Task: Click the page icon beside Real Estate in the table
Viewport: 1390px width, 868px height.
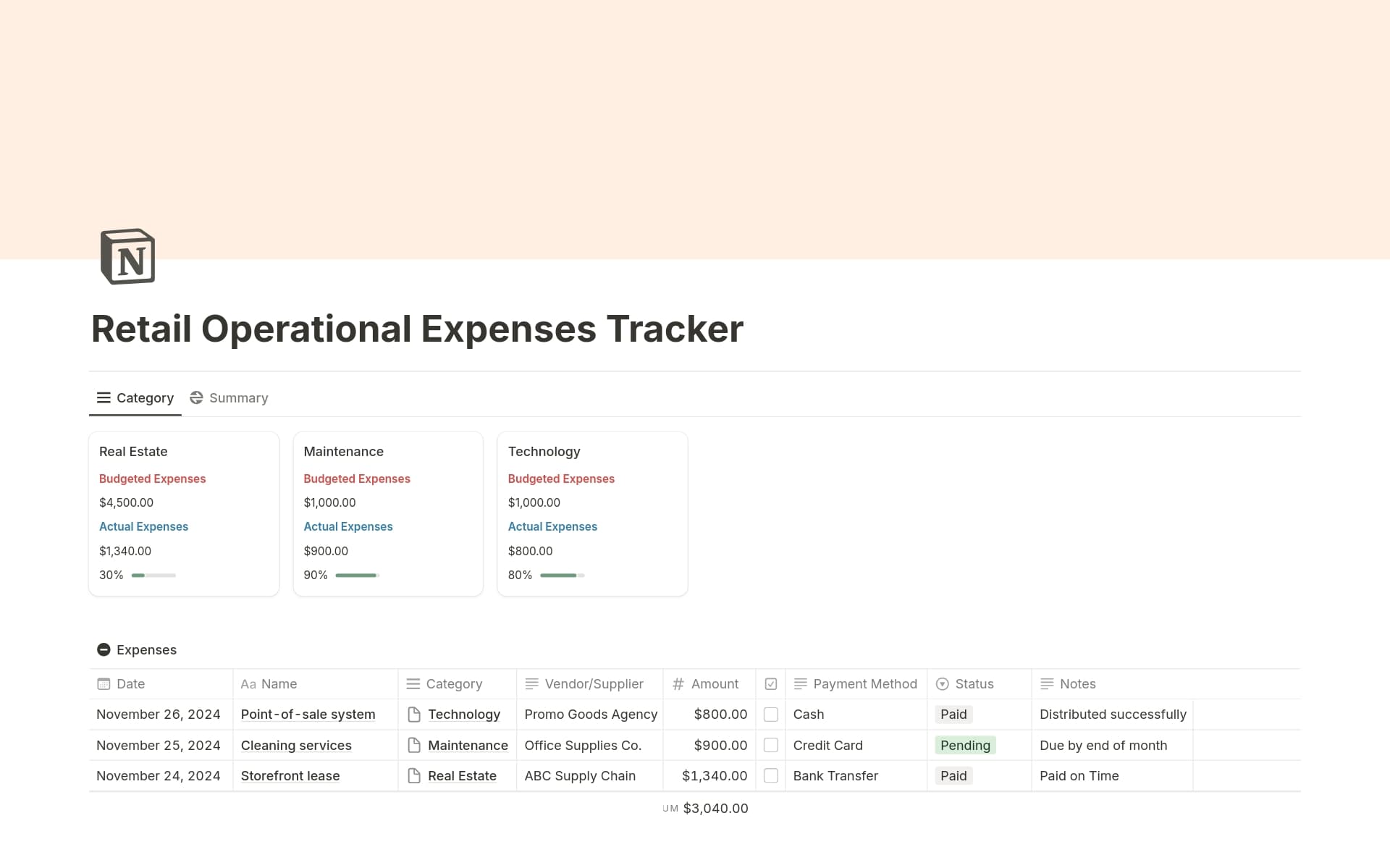Action: [x=414, y=775]
